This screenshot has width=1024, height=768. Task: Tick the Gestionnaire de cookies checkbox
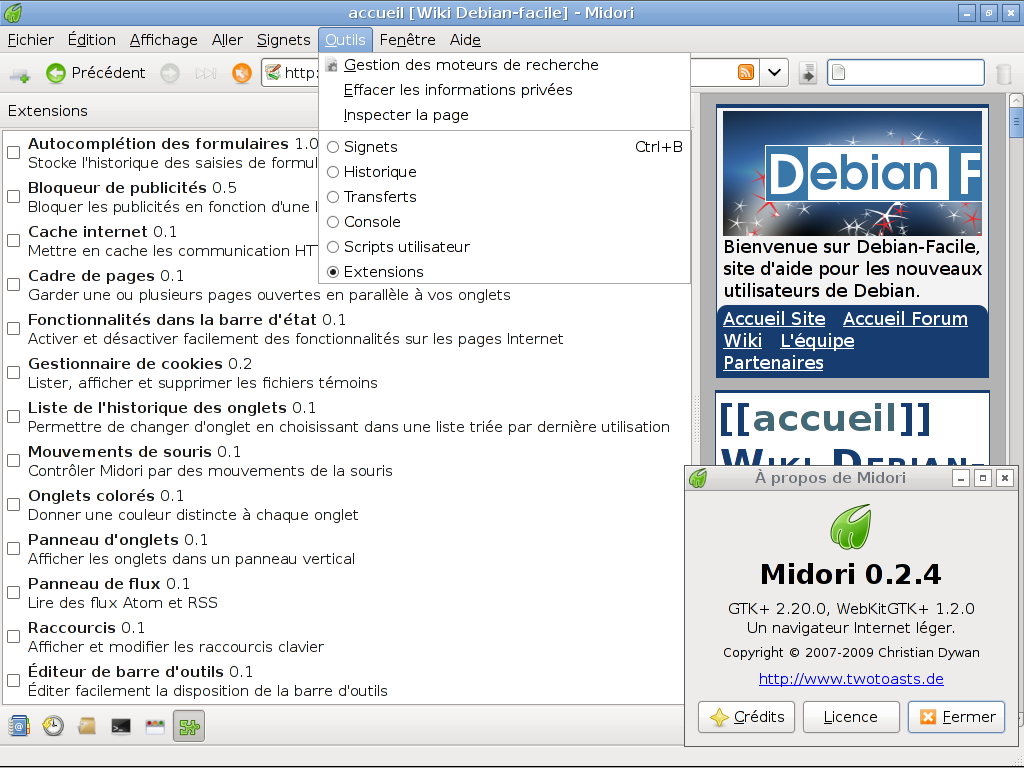point(14,372)
